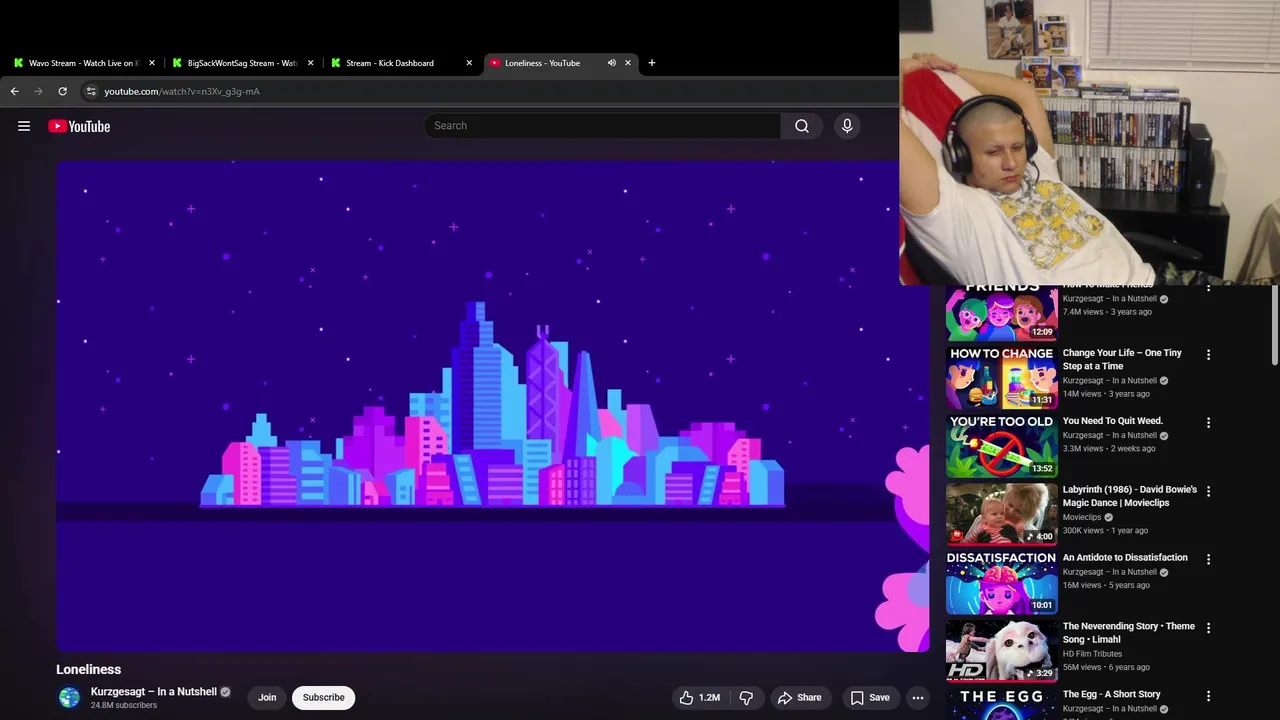Open options for An Antidote to Dissatisfaction
Image resolution: width=1280 pixels, height=720 pixels.
(1208, 559)
